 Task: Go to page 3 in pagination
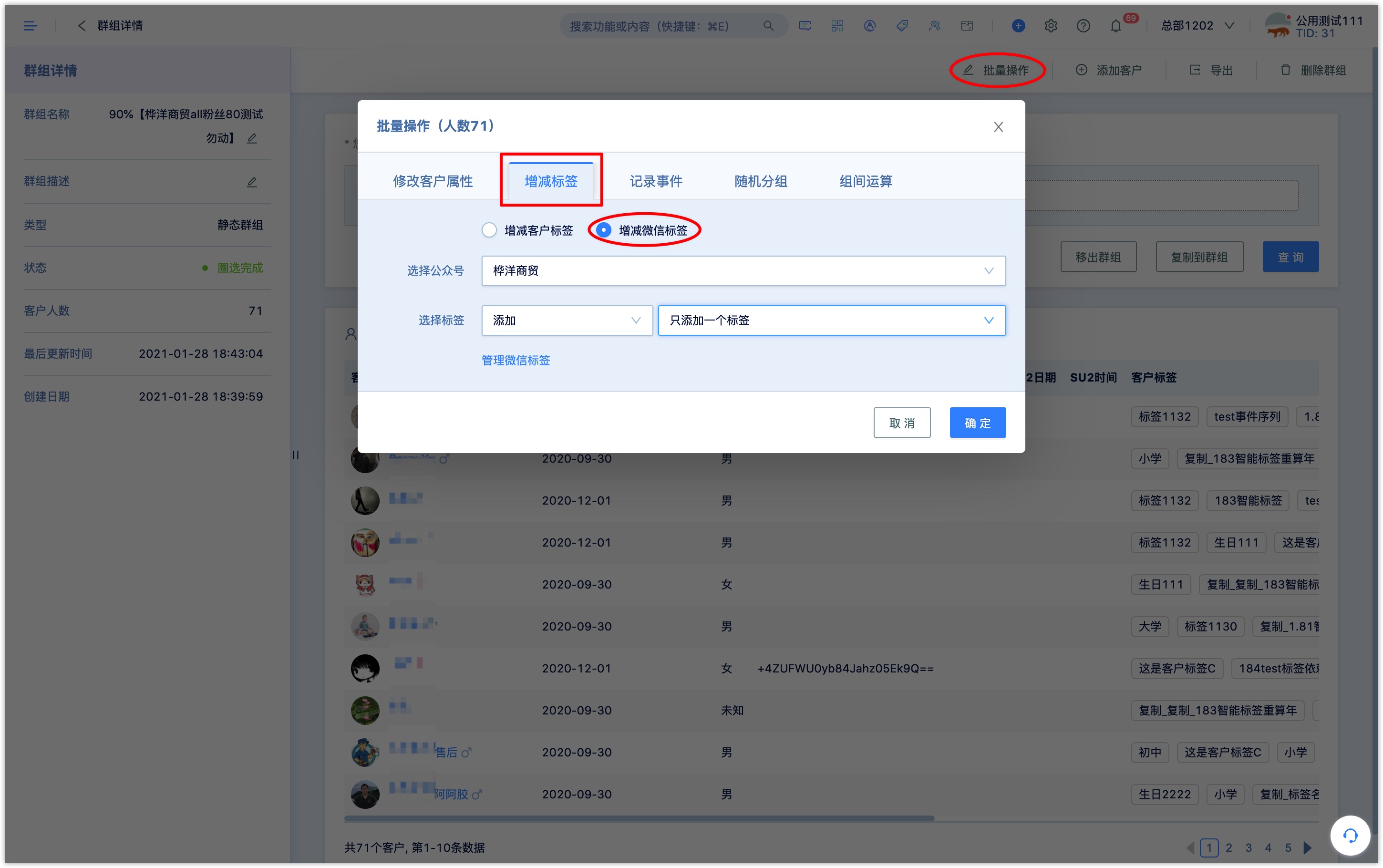coord(1248,848)
